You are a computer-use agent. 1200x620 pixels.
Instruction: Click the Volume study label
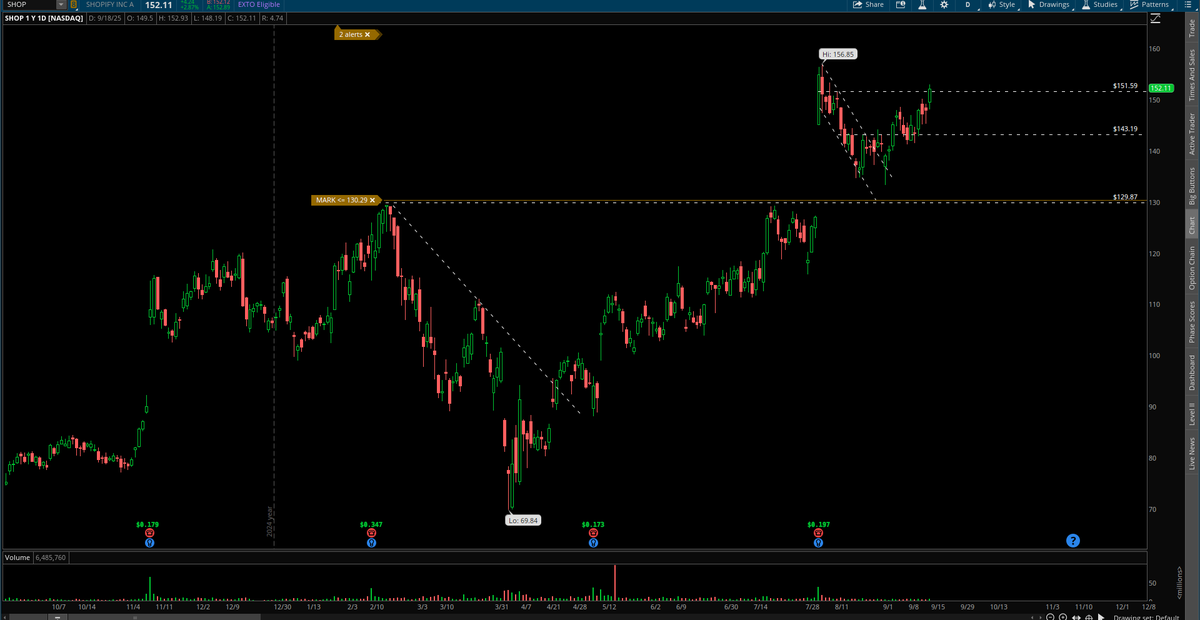(x=17, y=556)
